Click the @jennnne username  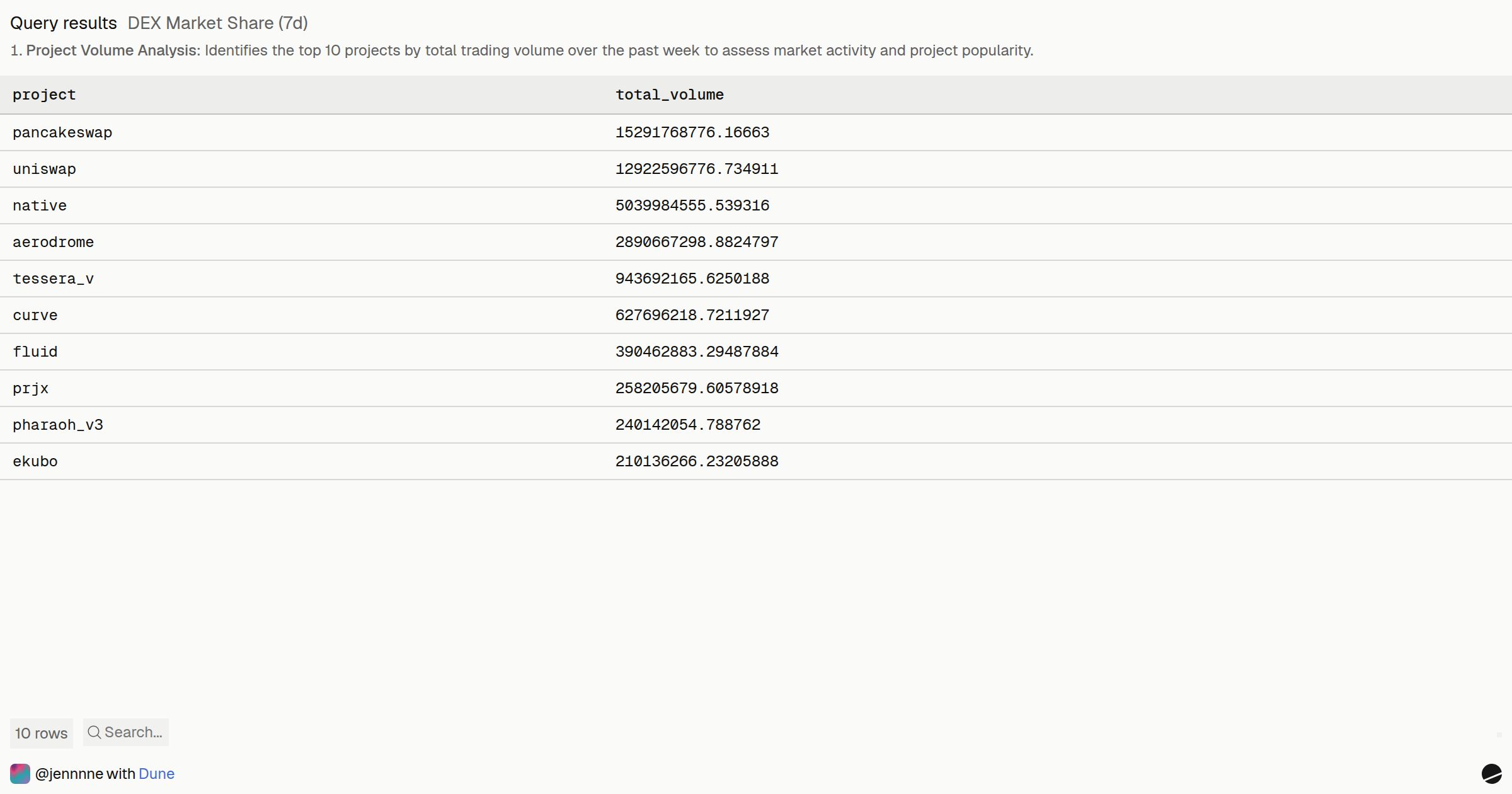click(69, 774)
